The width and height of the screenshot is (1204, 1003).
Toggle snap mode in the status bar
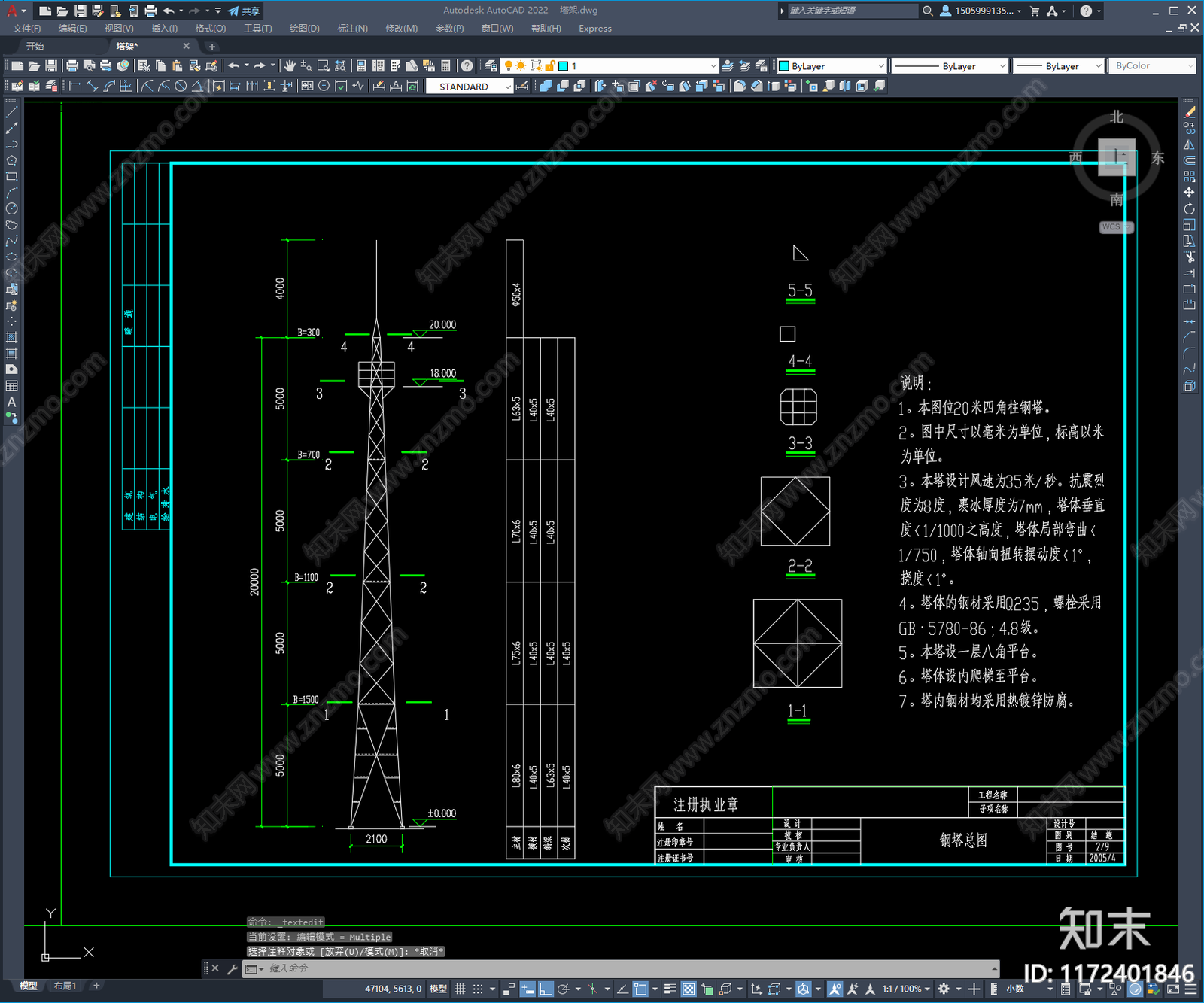click(x=477, y=989)
